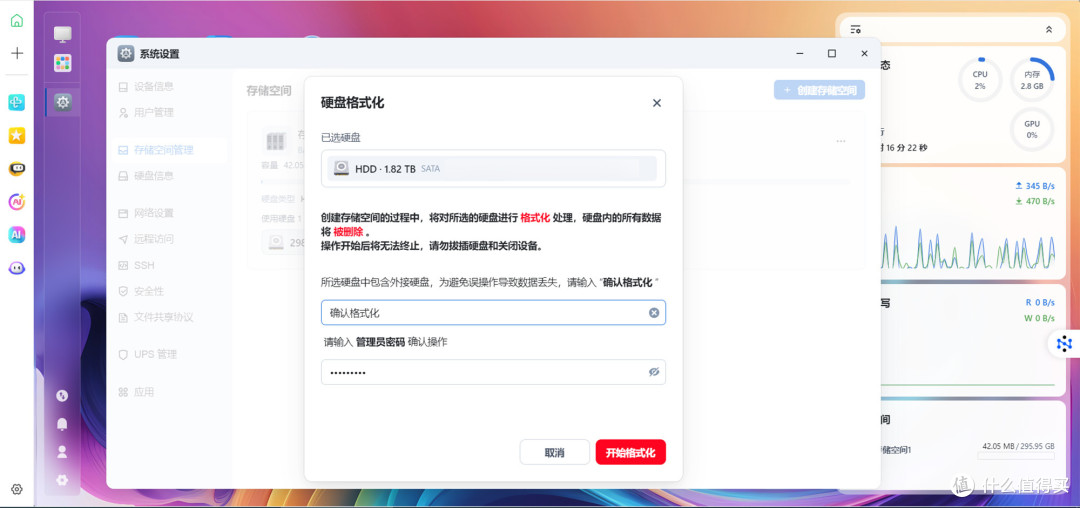Clear the 确认格式化 text field
1080x508 pixels.
coord(654,313)
